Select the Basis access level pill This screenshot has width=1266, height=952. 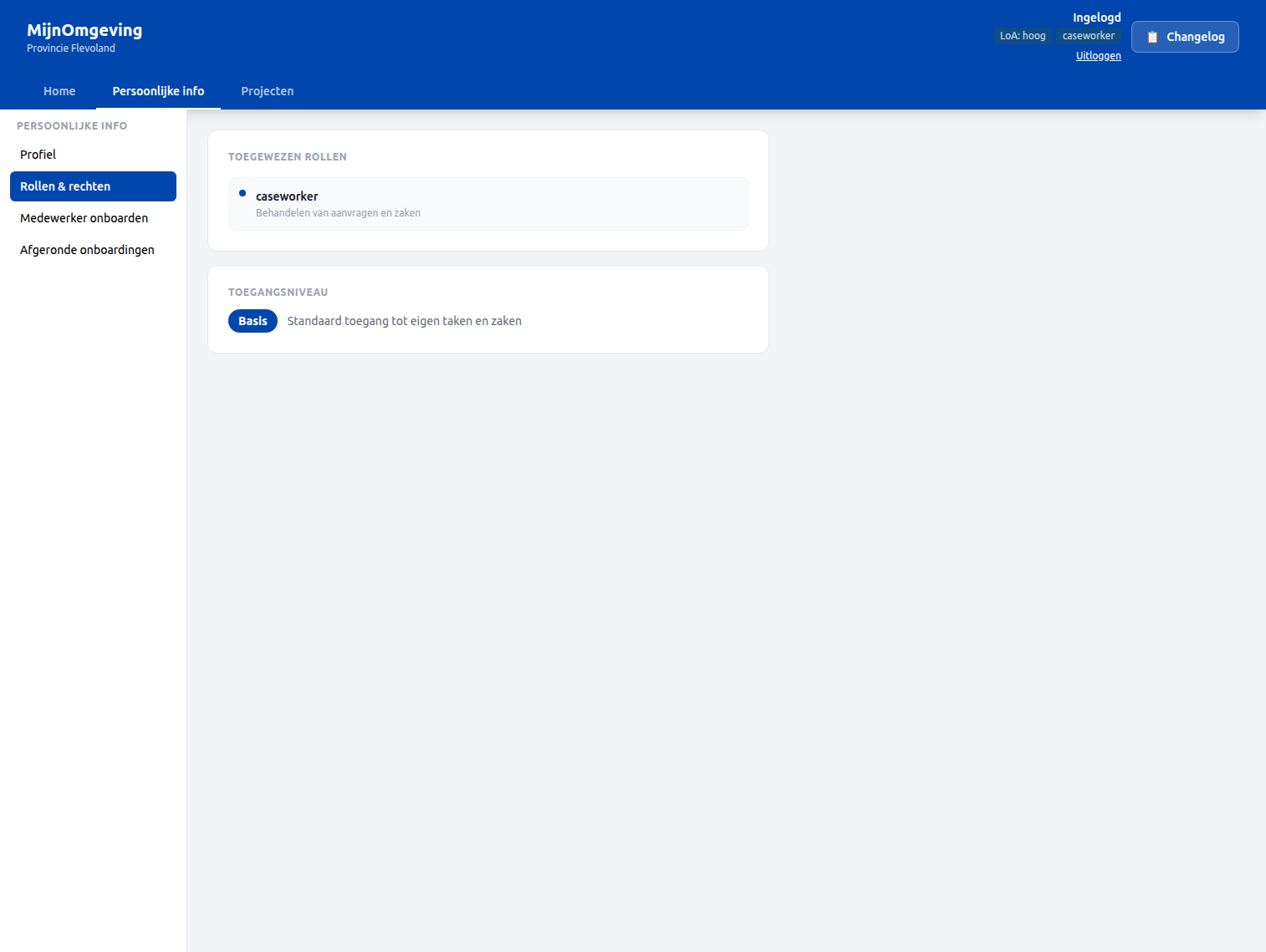click(253, 320)
